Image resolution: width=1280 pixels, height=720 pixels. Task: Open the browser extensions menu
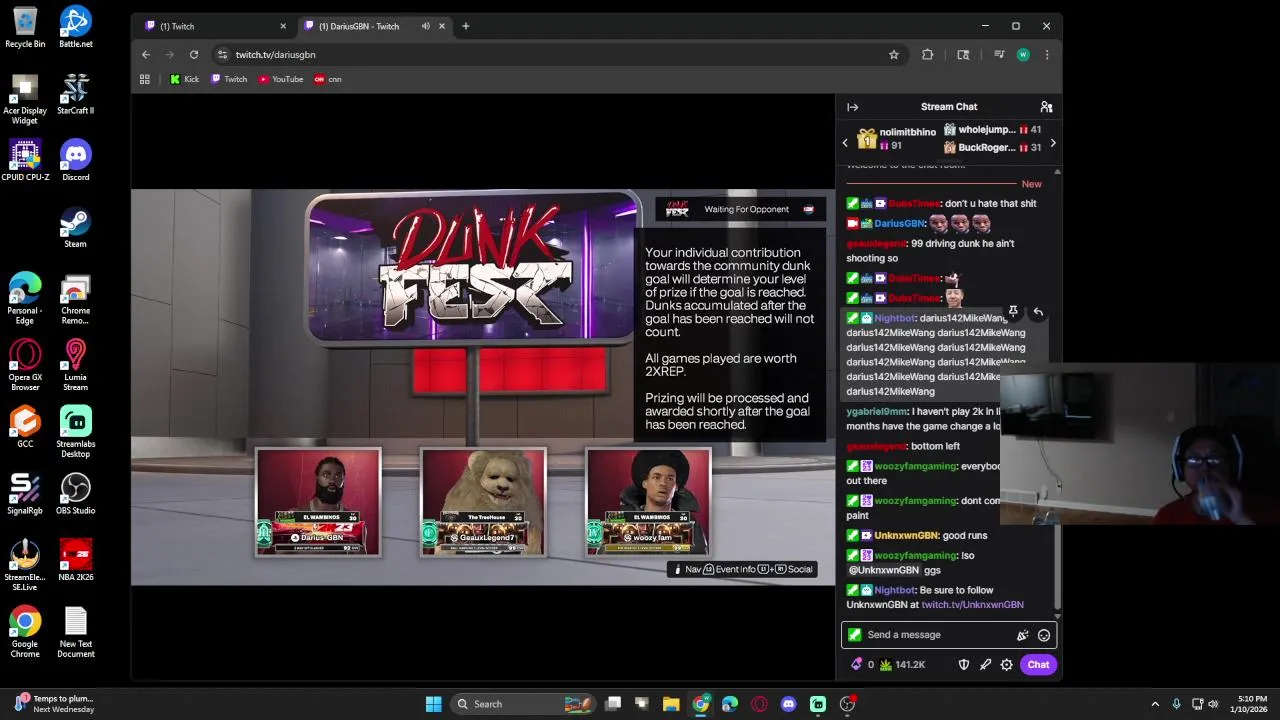tap(927, 55)
